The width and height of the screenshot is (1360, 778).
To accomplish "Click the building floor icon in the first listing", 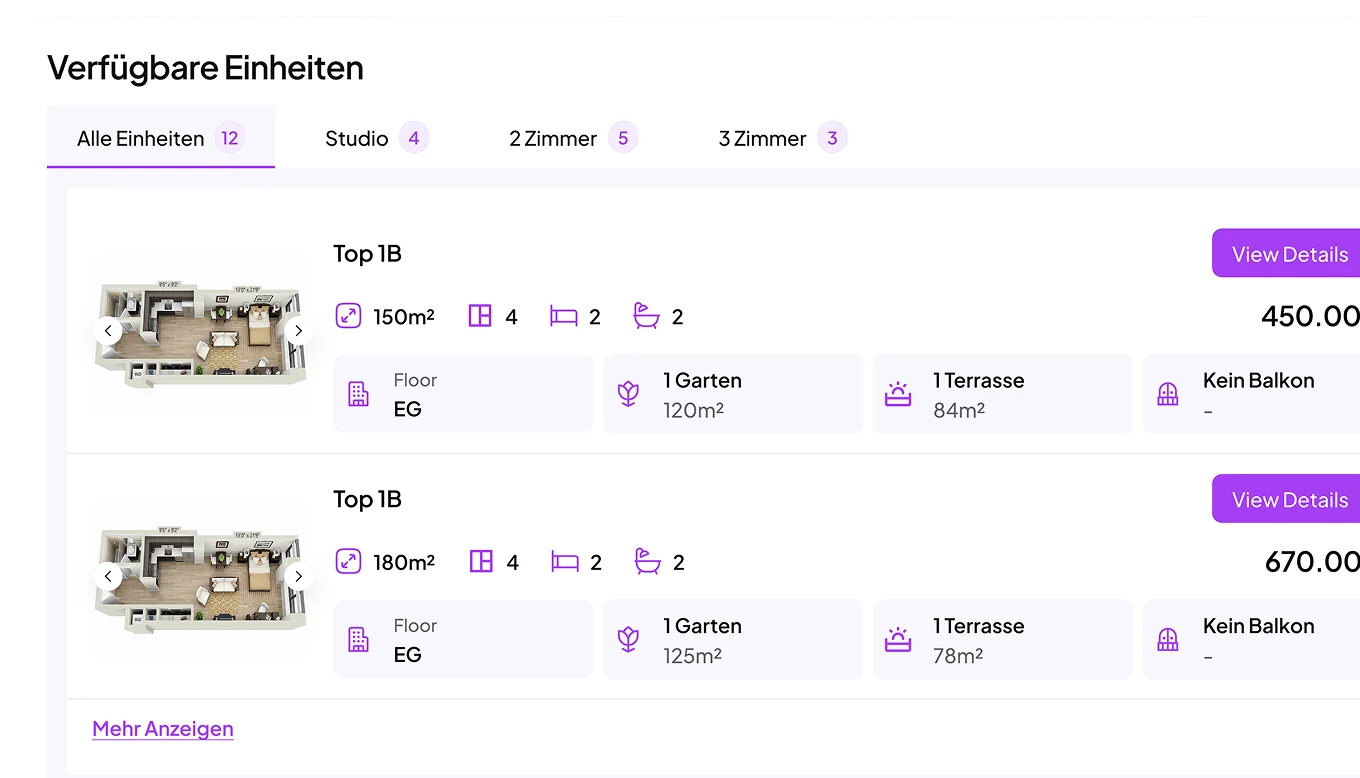I will point(358,394).
